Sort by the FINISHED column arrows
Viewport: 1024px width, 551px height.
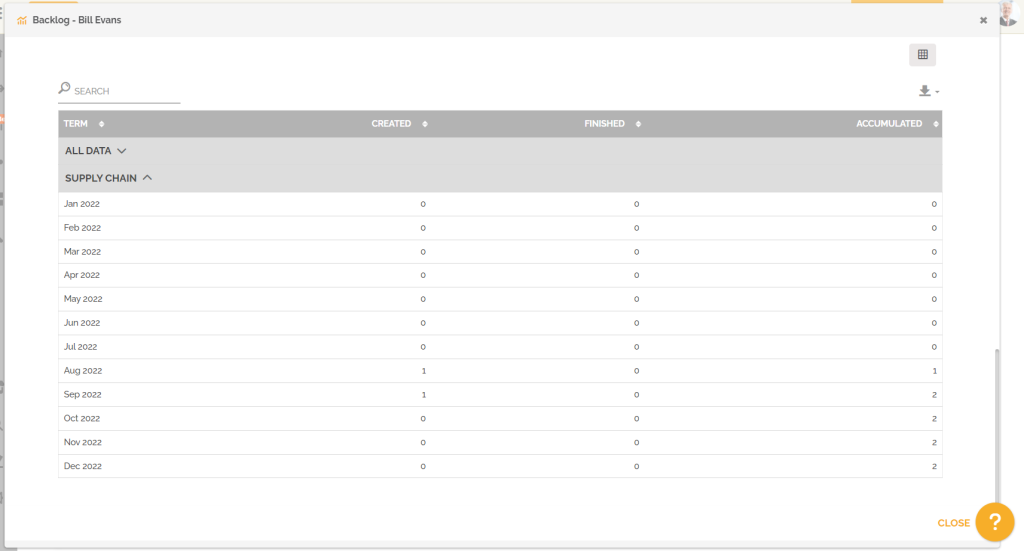coord(638,124)
